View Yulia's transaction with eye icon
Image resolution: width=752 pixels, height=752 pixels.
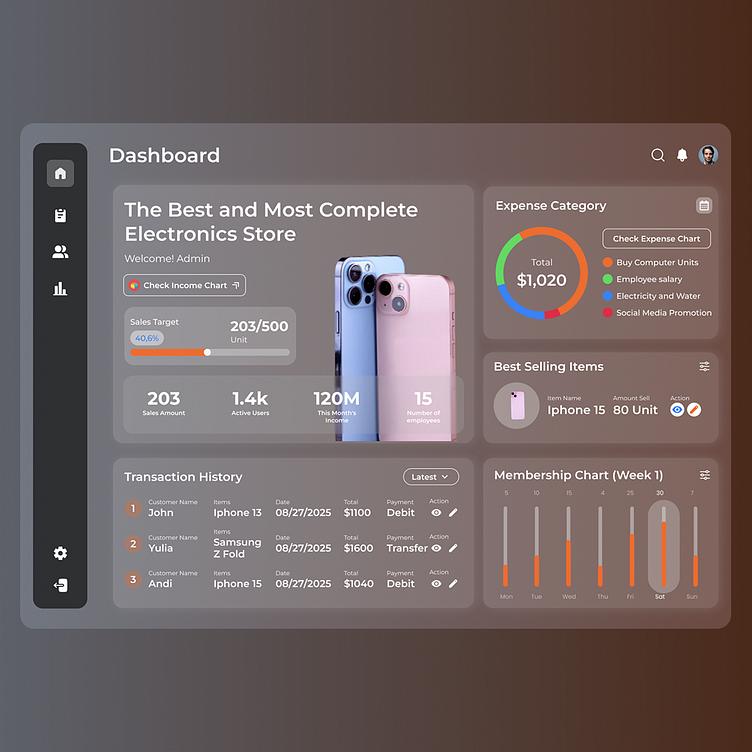[436, 548]
